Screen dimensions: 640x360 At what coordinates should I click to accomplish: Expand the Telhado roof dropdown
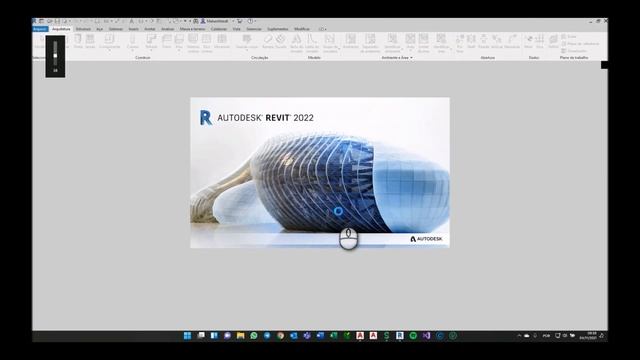pos(151,50)
